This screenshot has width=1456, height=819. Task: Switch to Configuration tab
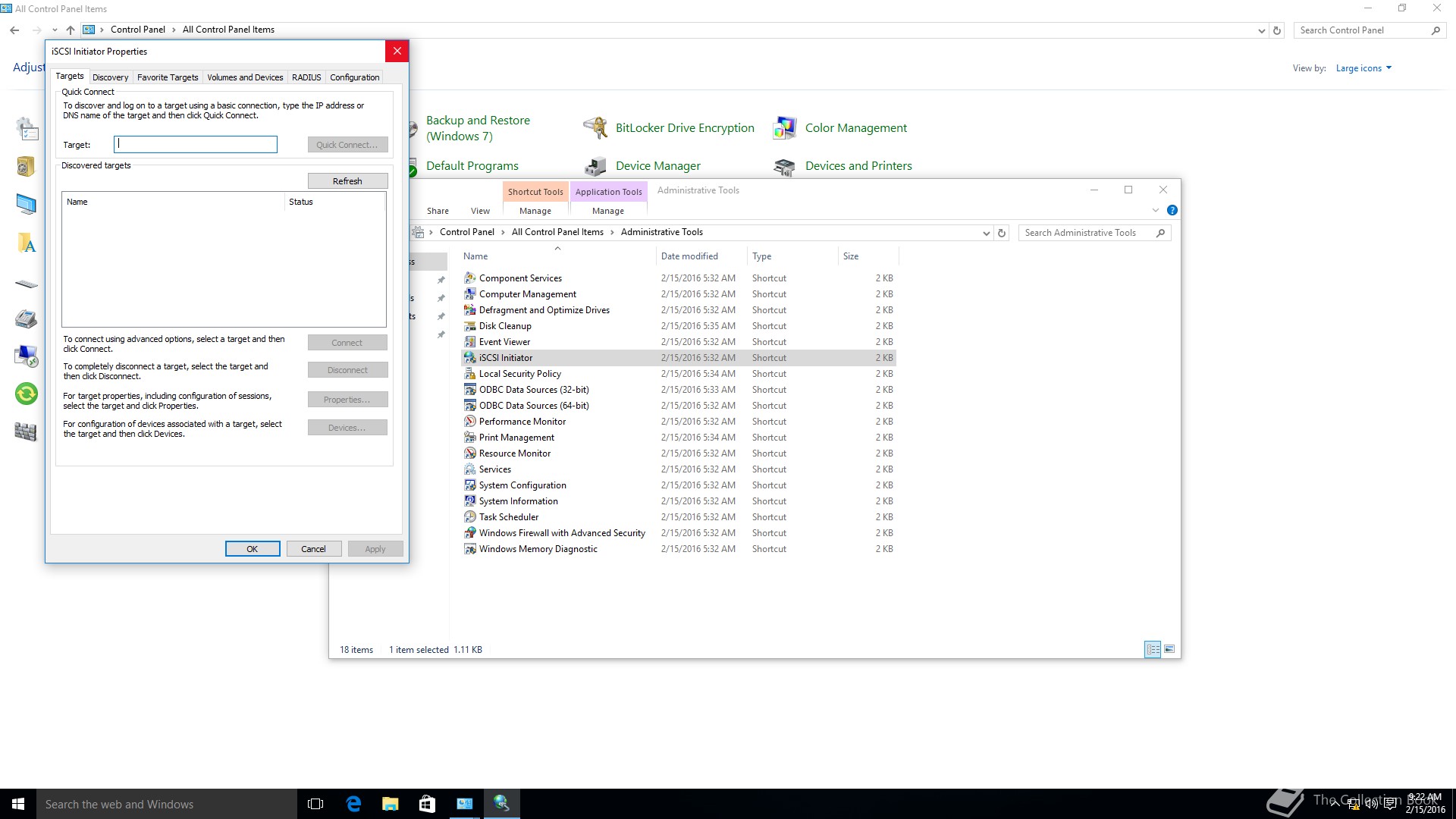click(355, 77)
